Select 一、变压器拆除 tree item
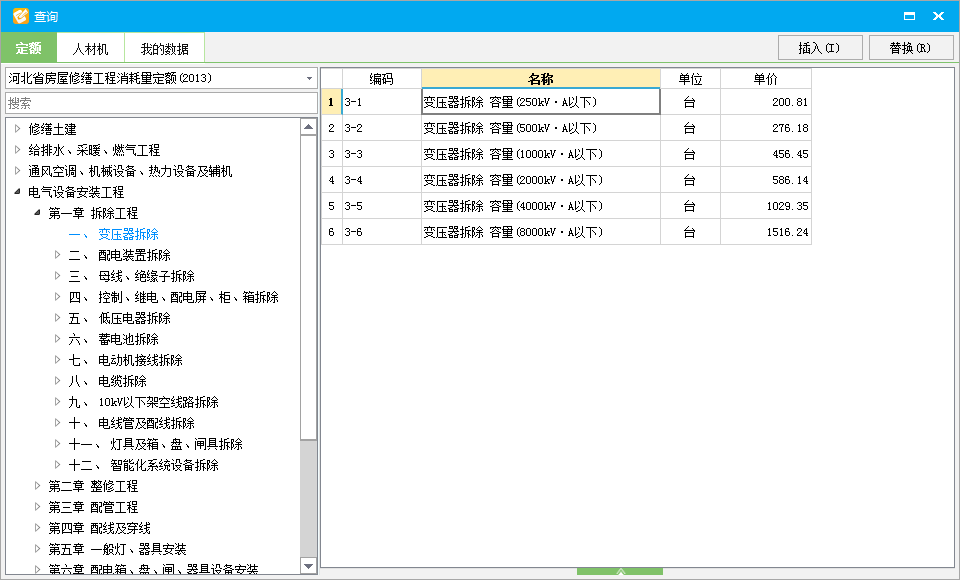 (x=114, y=234)
